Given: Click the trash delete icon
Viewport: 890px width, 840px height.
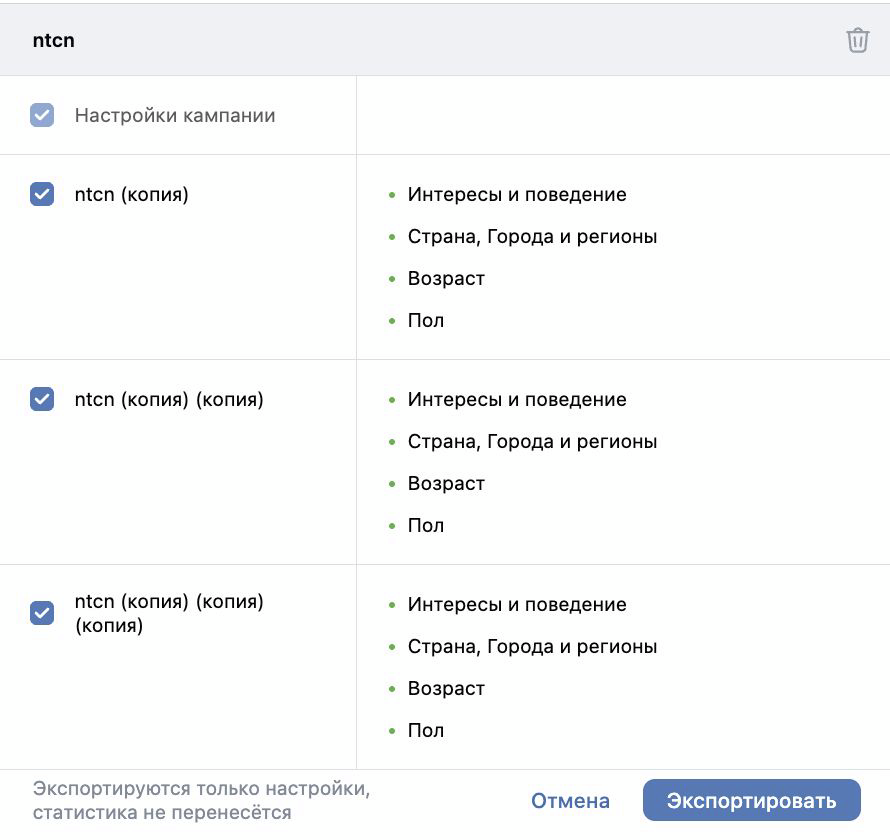Looking at the screenshot, I should pos(858,40).
